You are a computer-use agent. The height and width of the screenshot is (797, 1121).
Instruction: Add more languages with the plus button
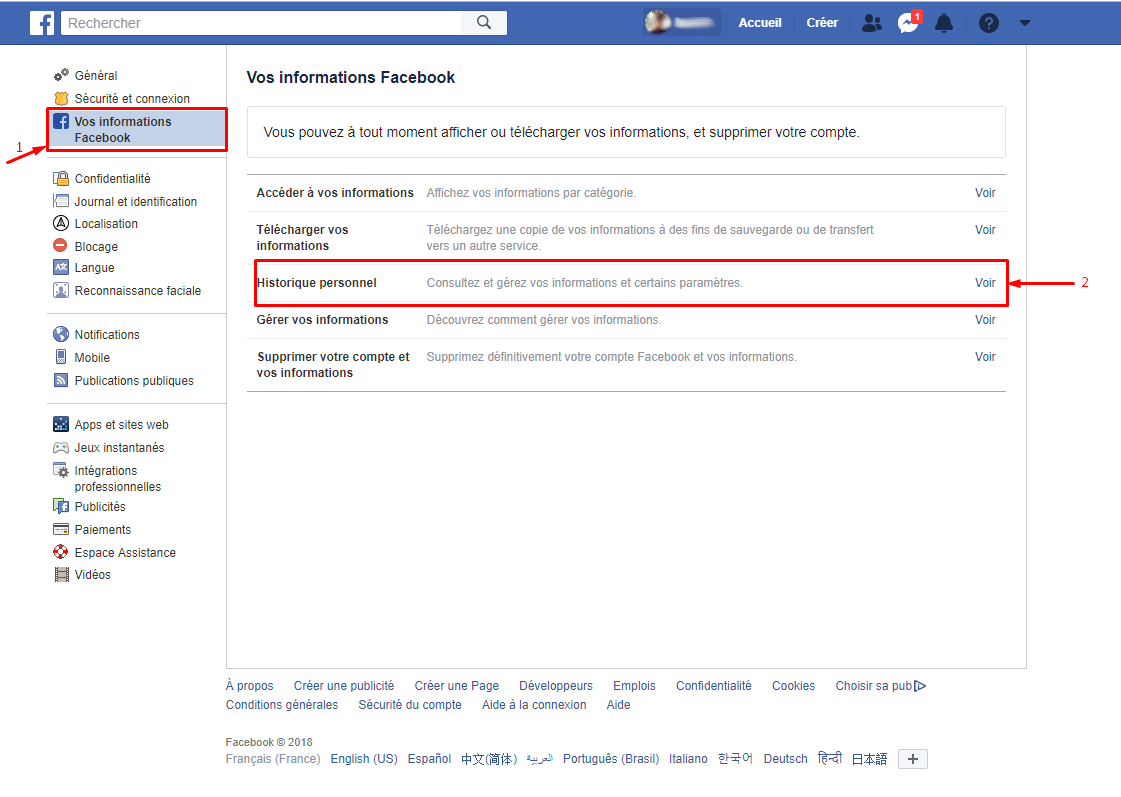pyautogui.click(x=913, y=759)
